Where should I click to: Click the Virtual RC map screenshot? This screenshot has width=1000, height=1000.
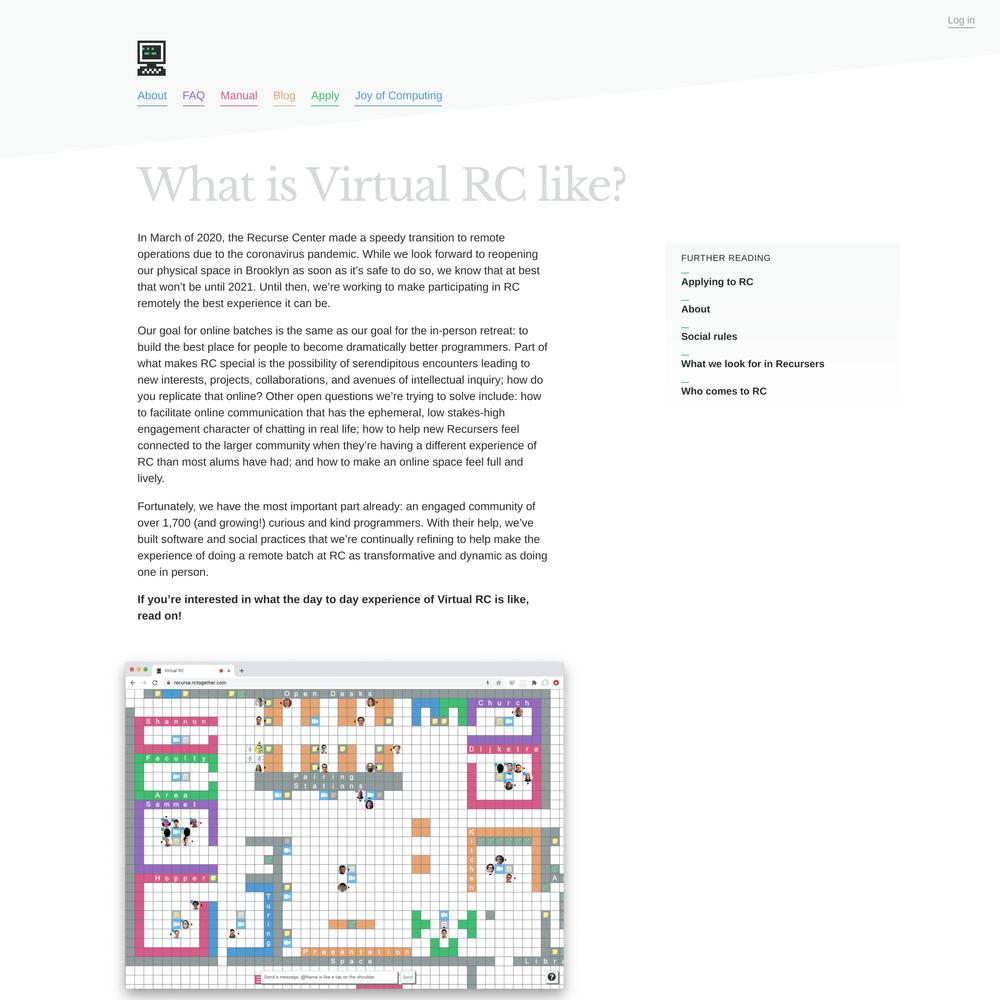[344, 825]
